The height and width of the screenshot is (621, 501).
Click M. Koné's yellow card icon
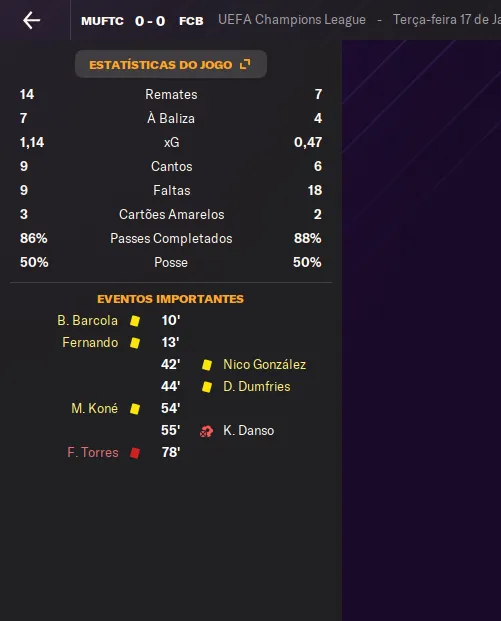click(x=135, y=409)
